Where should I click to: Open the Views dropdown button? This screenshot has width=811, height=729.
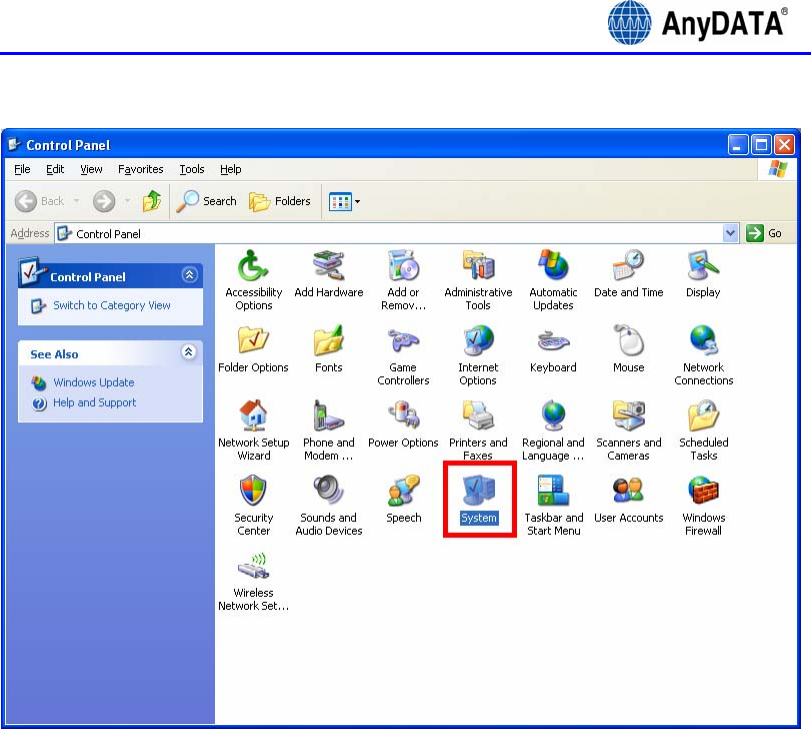(344, 201)
